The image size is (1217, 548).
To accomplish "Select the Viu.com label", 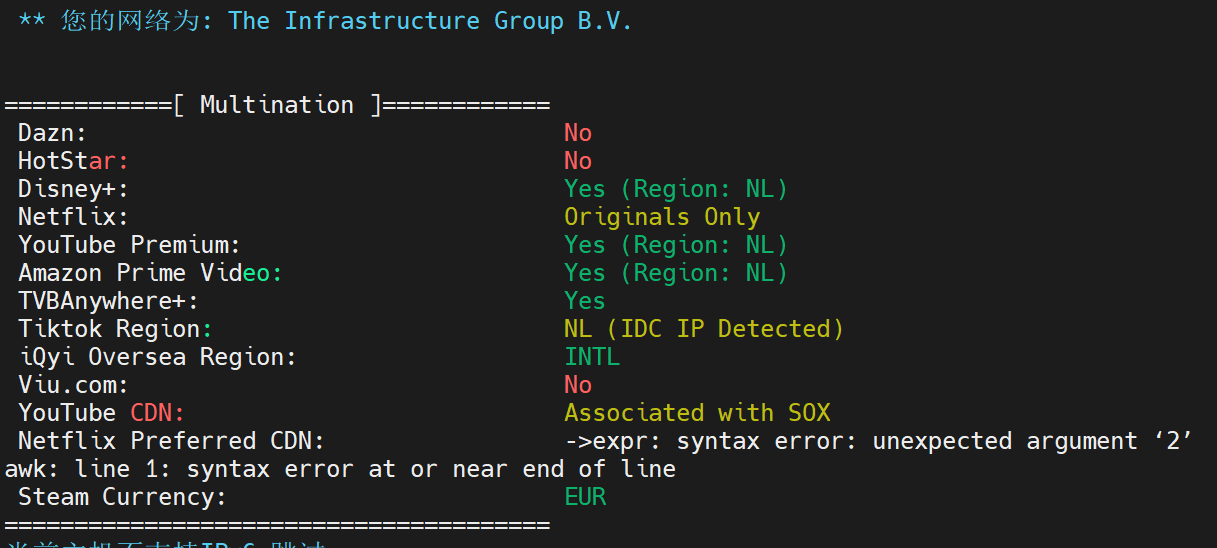I will tap(74, 385).
